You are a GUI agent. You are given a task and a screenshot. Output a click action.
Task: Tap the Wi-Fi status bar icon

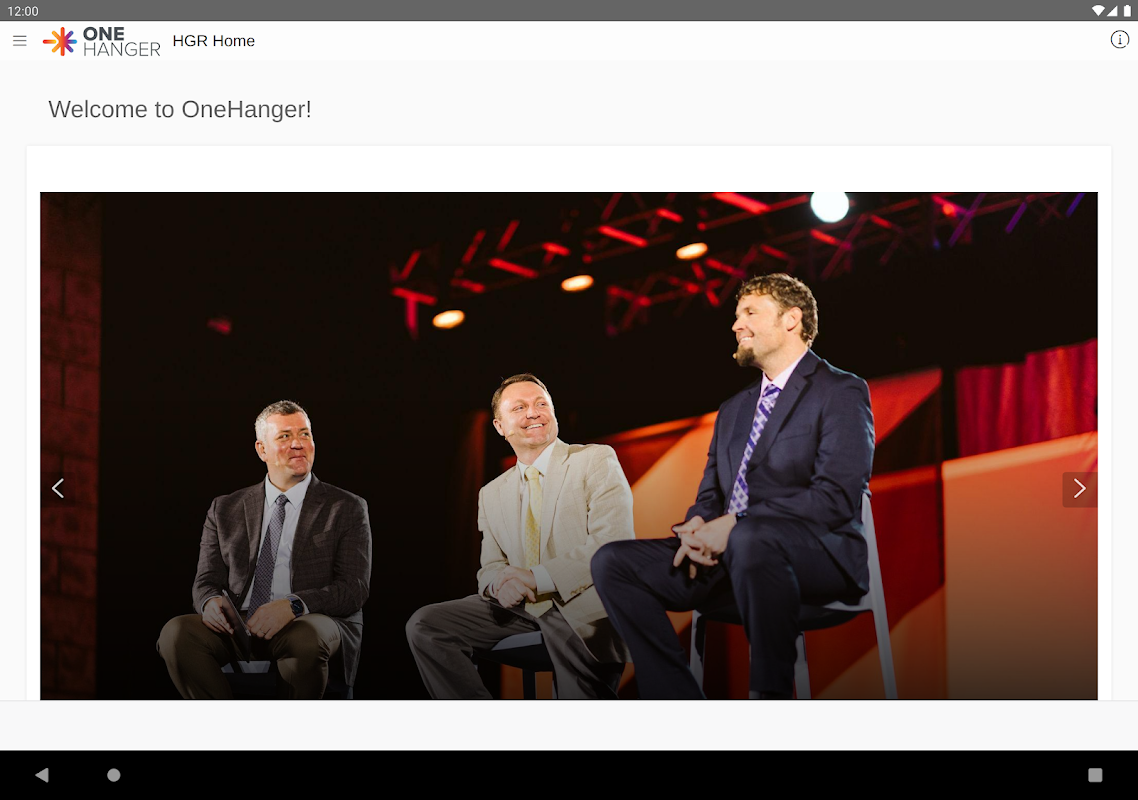(1098, 10)
